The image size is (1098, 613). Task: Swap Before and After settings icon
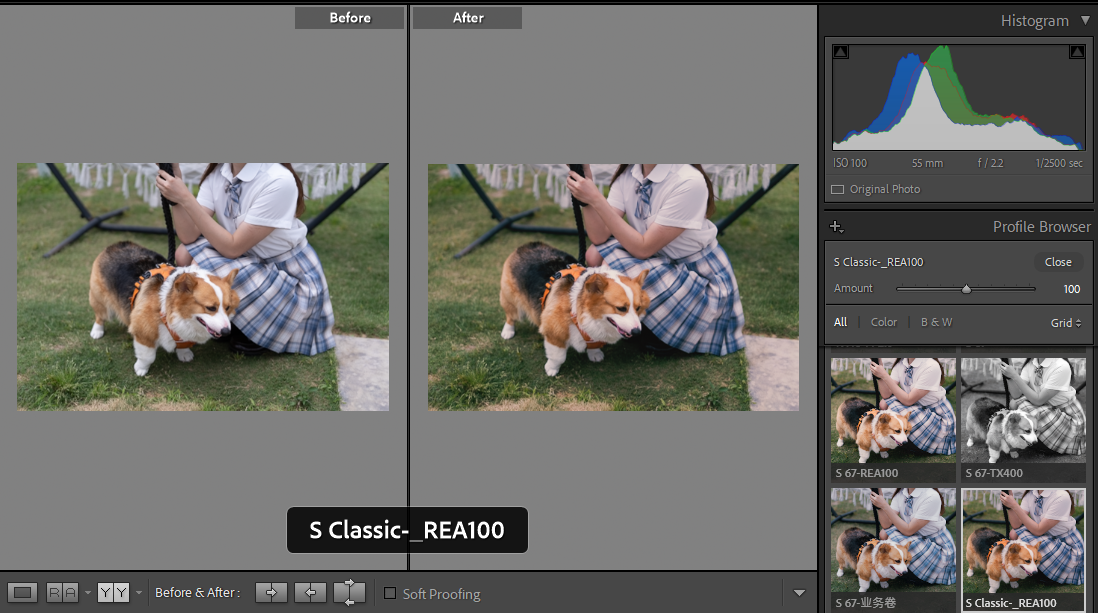(349, 593)
